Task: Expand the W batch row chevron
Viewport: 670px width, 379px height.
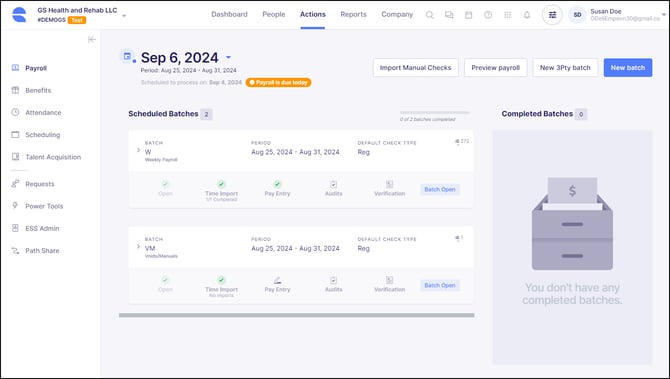Action: pyautogui.click(x=138, y=150)
